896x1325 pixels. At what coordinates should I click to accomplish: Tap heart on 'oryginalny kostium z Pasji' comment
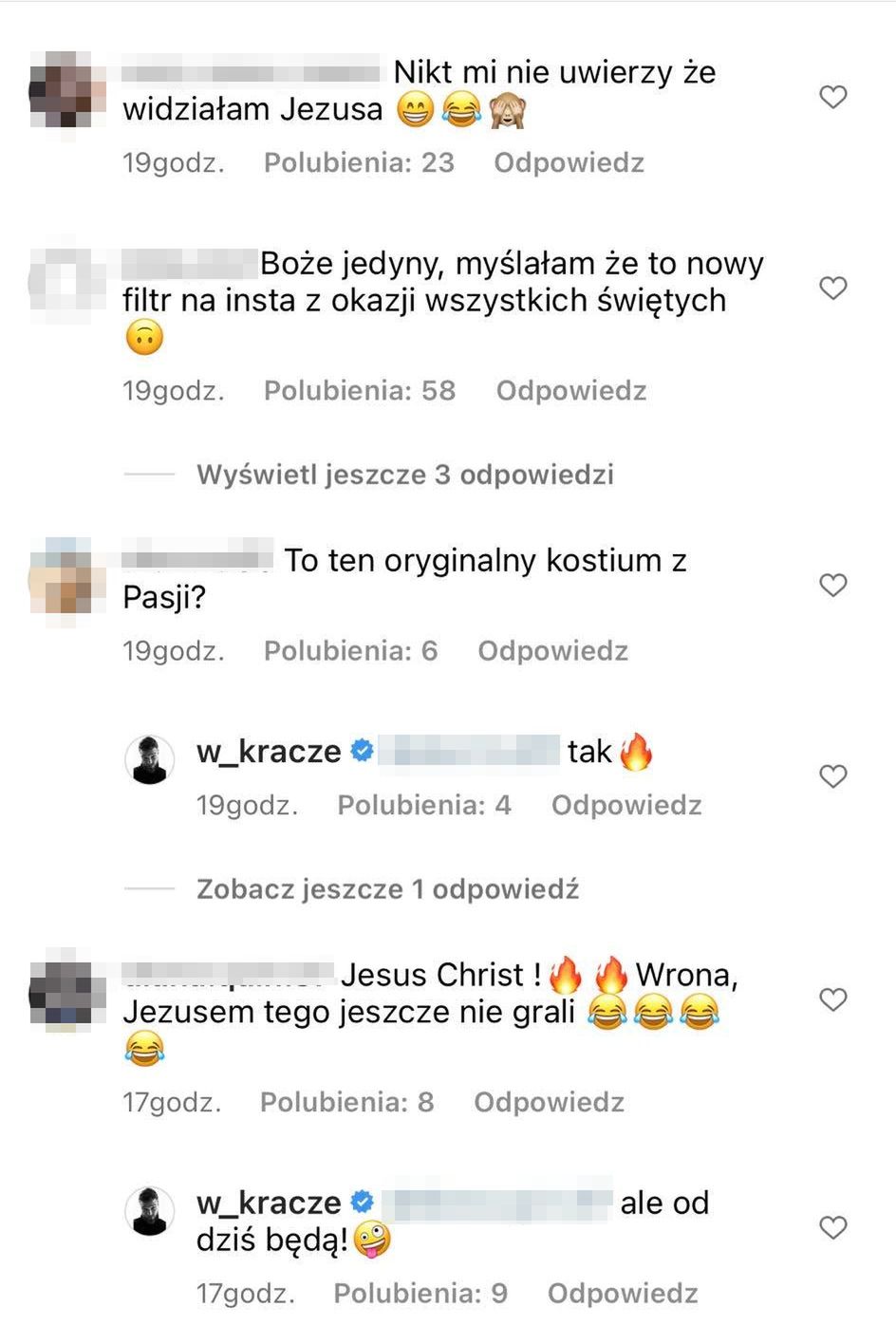(832, 585)
